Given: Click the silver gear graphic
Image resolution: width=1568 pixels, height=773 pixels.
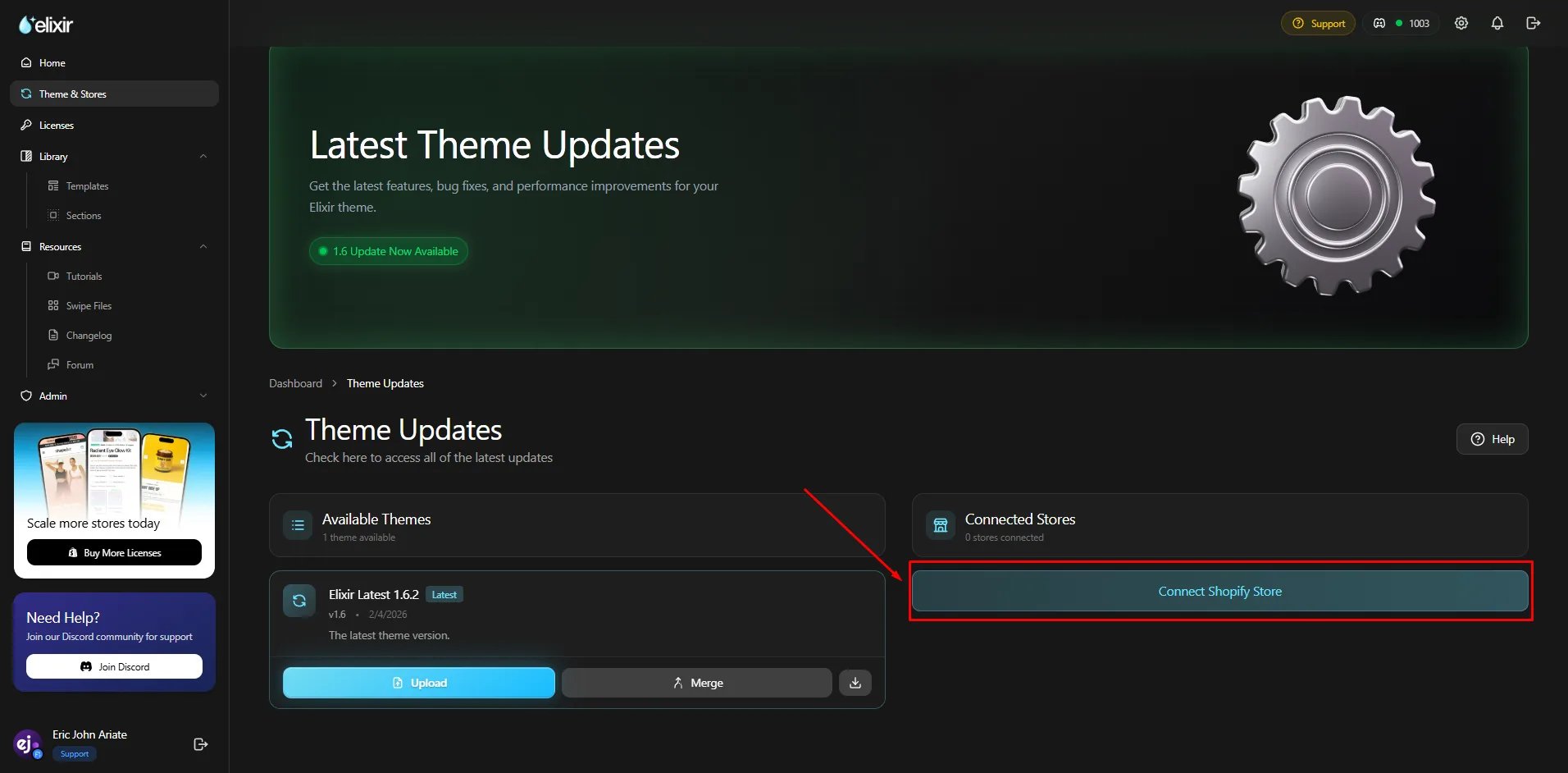Looking at the screenshot, I should 1336,196.
